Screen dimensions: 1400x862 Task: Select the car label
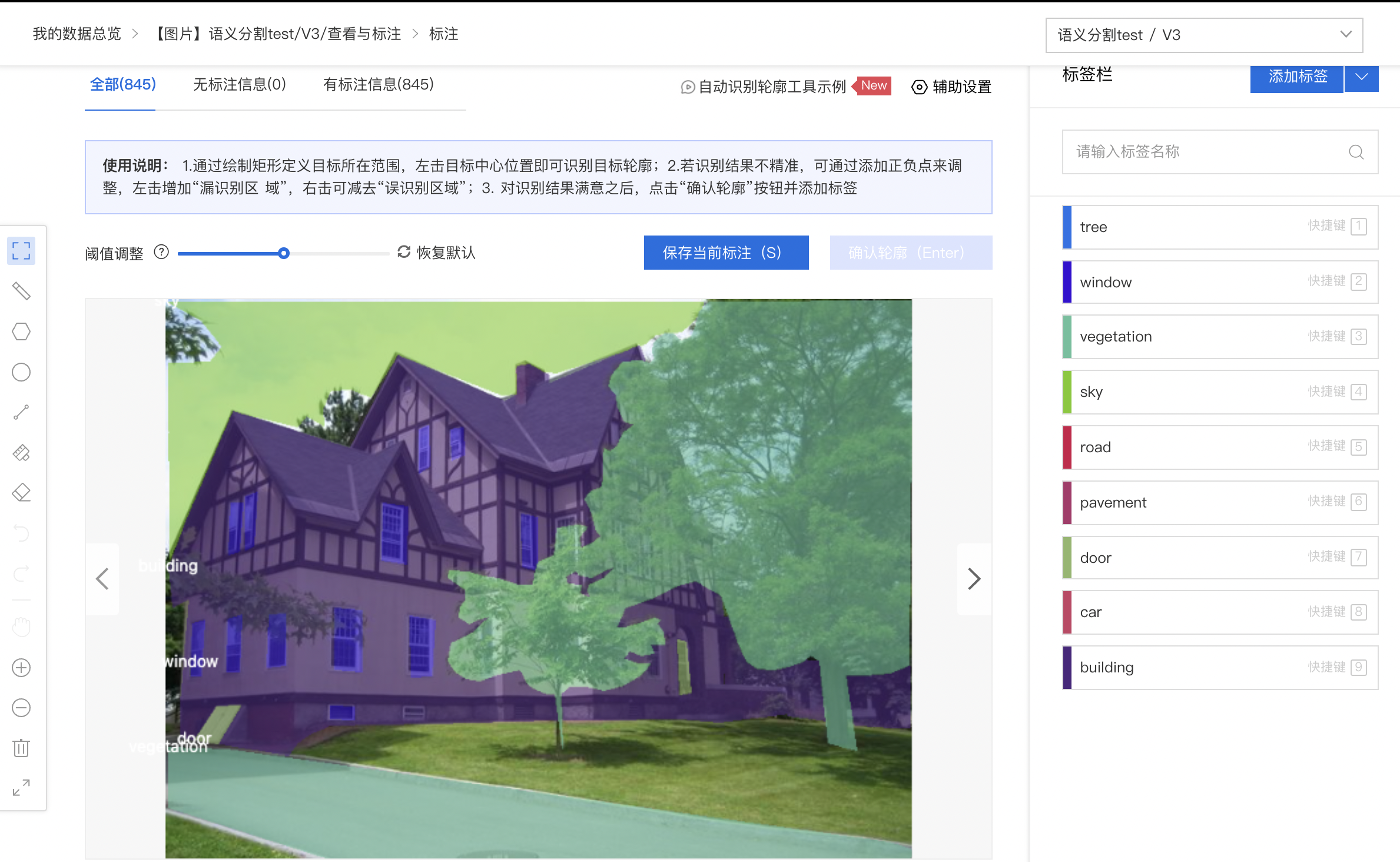[1220, 612]
